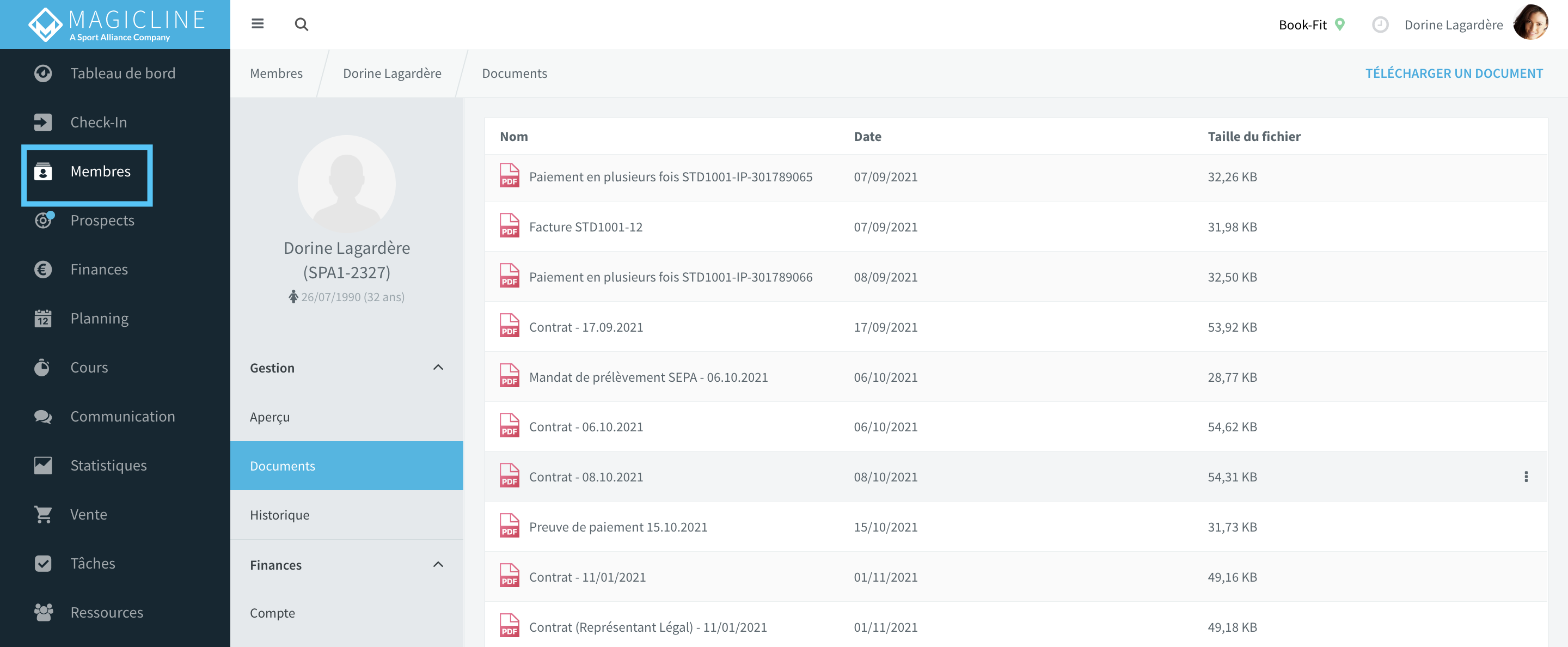This screenshot has height=647, width=1568.
Task: Collapse the Finances section chevron in member panel
Action: tap(438, 564)
